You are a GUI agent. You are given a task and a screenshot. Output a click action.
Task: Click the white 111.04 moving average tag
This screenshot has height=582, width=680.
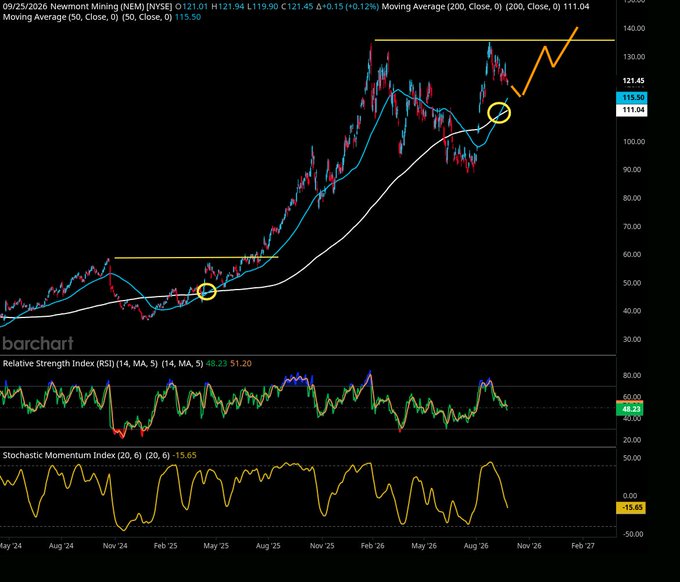(x=631, y=110)
